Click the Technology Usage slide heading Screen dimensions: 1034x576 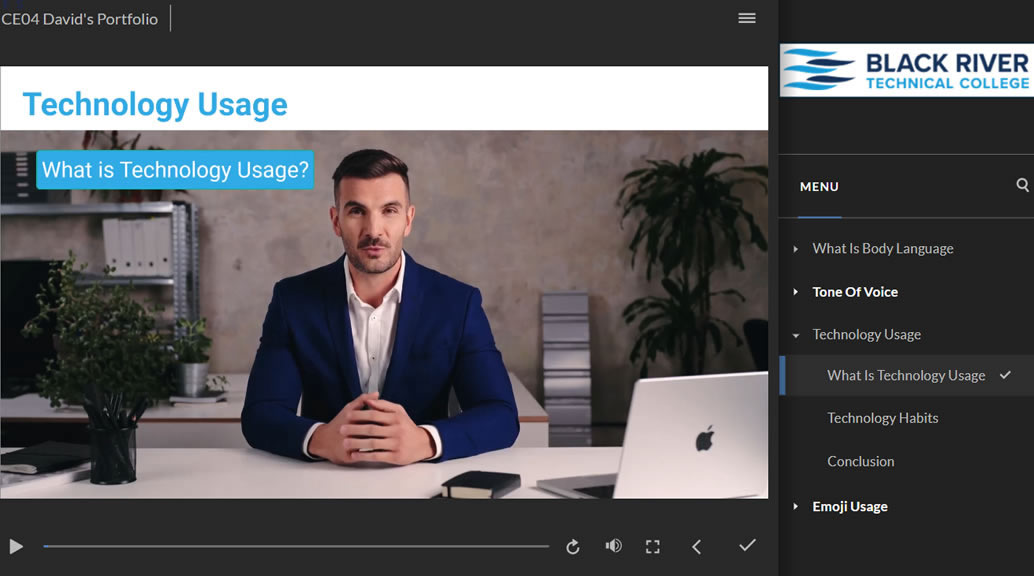coord(155,104)
